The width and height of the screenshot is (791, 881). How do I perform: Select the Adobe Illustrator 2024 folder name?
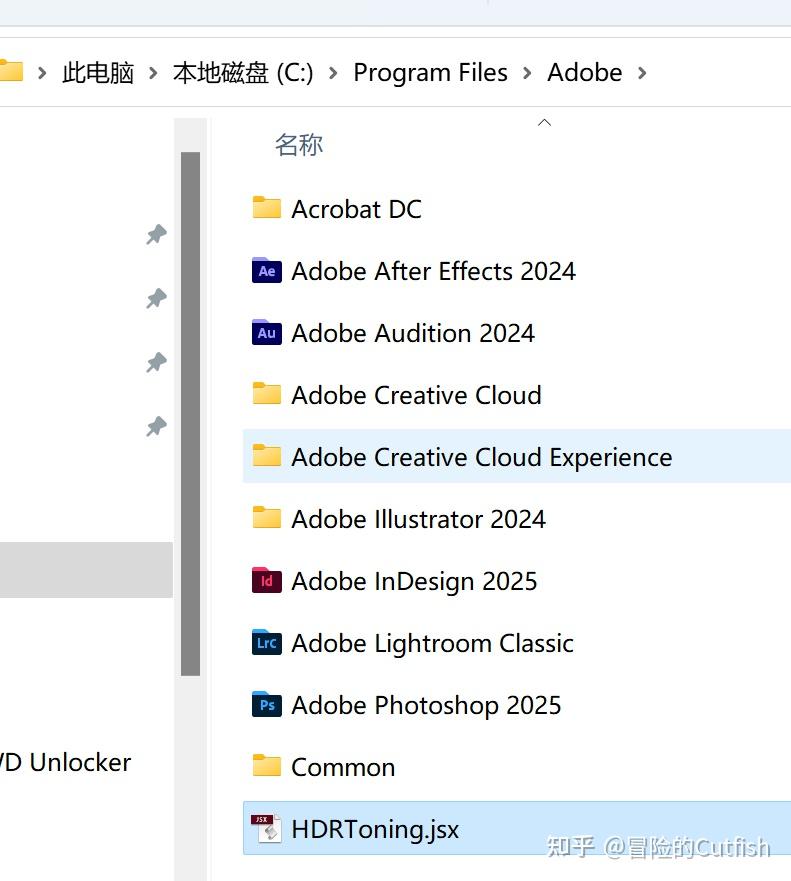[x=418, y=519]
